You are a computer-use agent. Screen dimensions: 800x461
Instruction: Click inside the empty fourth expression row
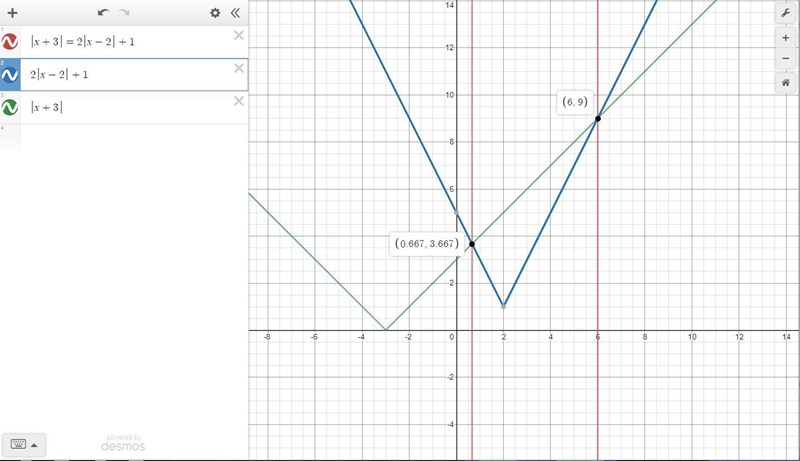(x=130, y=138)
